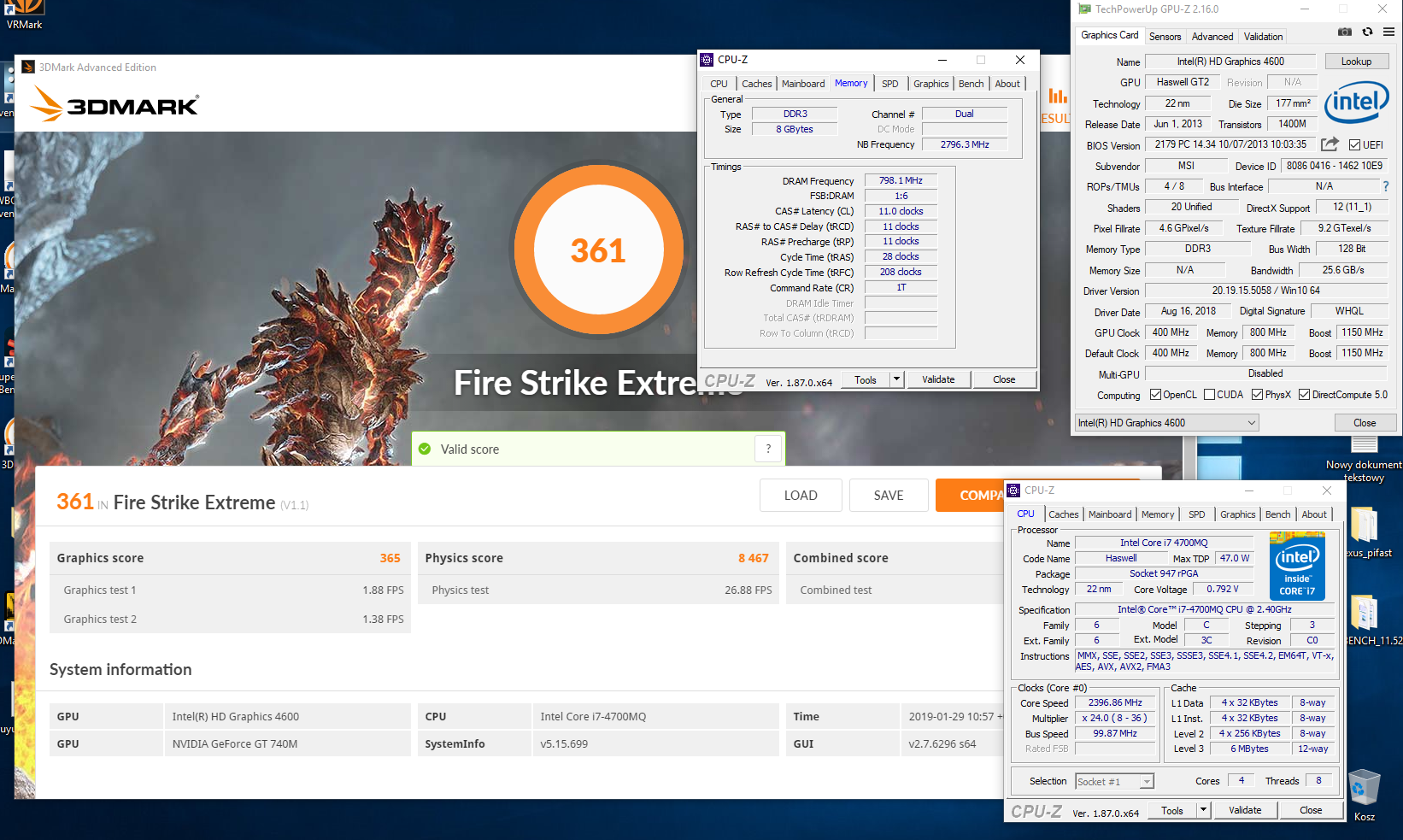Viewport: 1403px width, 840px height.
Task: Toggle the CUDA checkbox
Action: [1209, 395]
